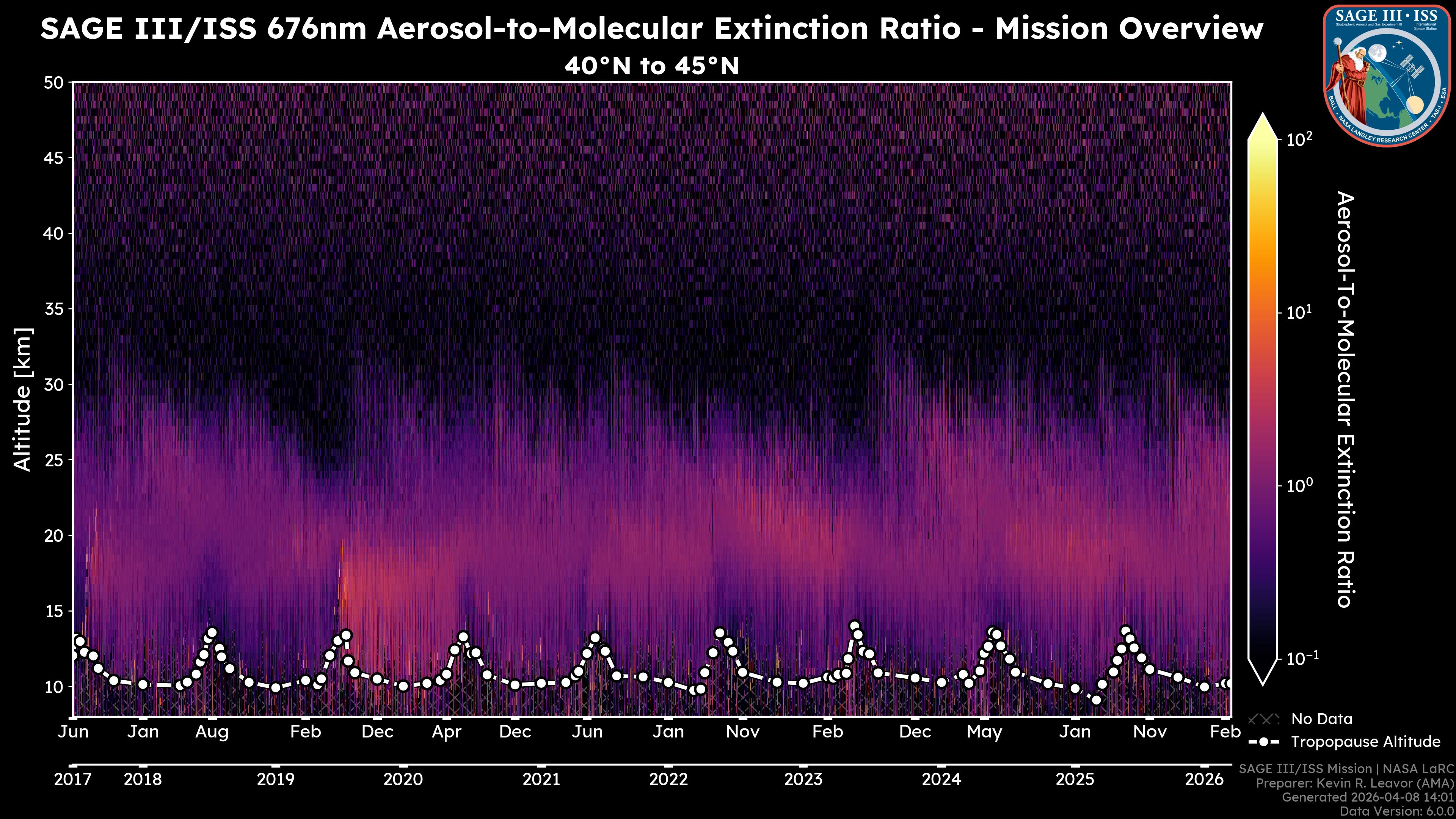Click the colorbar lower arrow tip
Image resolution: width=1456 pixels, height=819 pixels.
click(x=1263, y=682)
